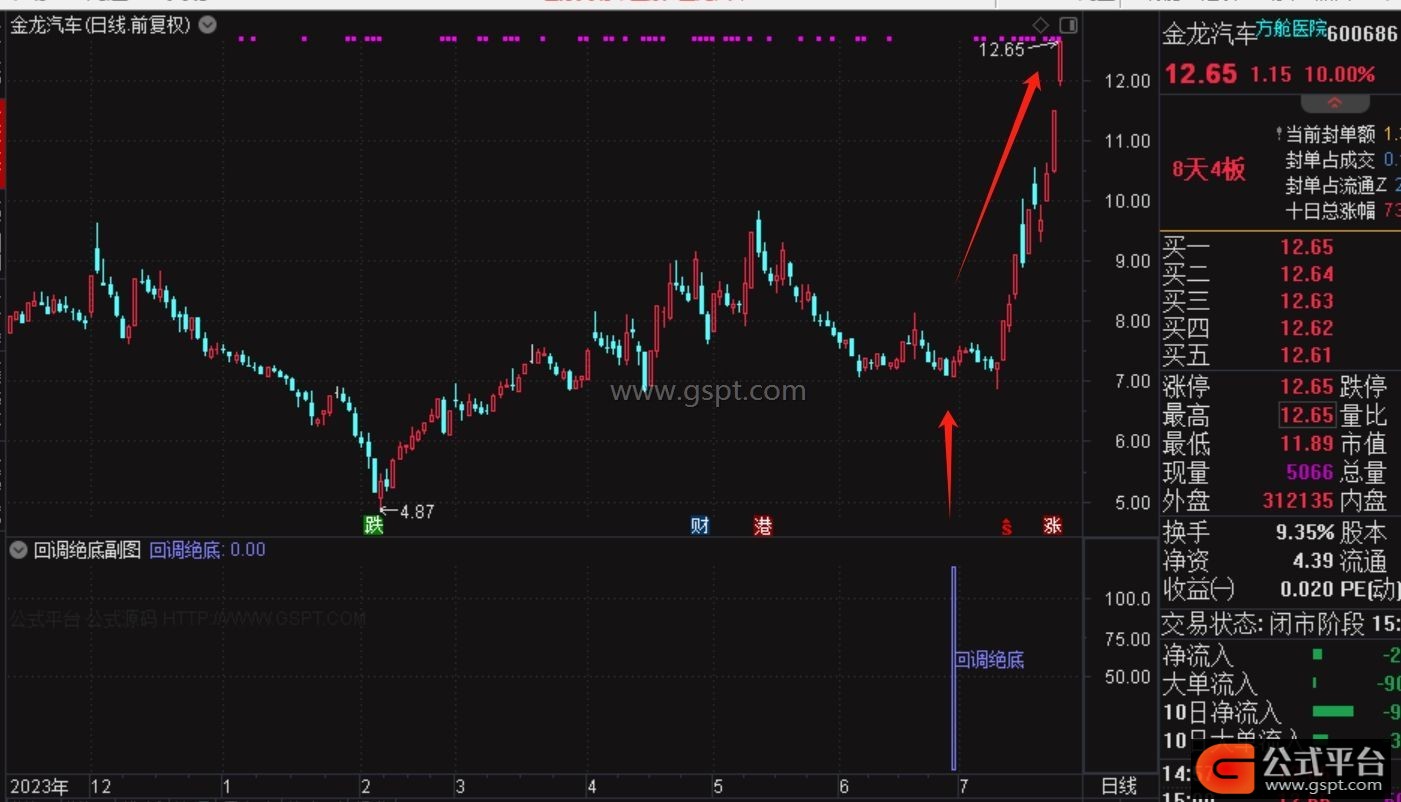Toggle the side panel layout icon
The width and height of the screenshot is (1401, 802).
(1068, 25)
